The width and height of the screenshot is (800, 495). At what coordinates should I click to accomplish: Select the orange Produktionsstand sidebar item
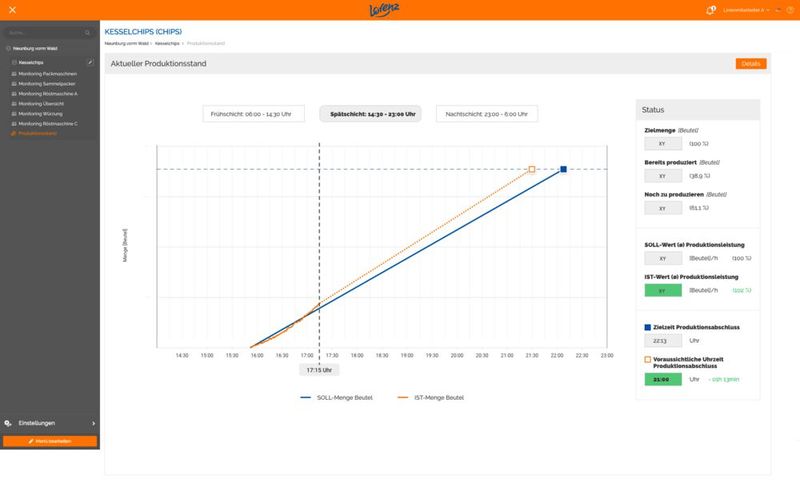click(x=37, y=133)
